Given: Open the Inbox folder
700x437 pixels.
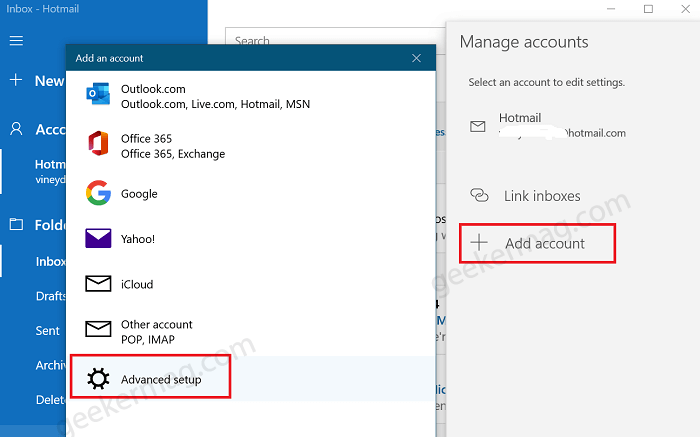Looking at the screenshot, I should [x=34, y=261].
